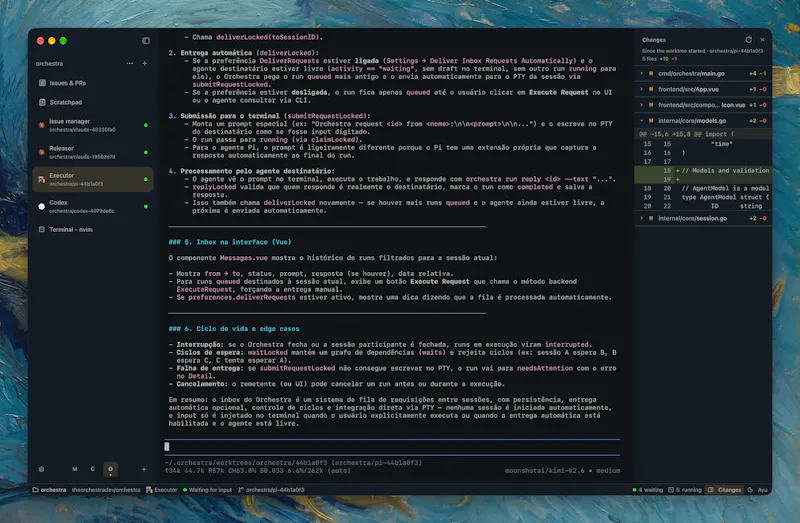Viewport: 800px width, 523px height.
Task: Click the Changes panel title
Action: point(654,40)
